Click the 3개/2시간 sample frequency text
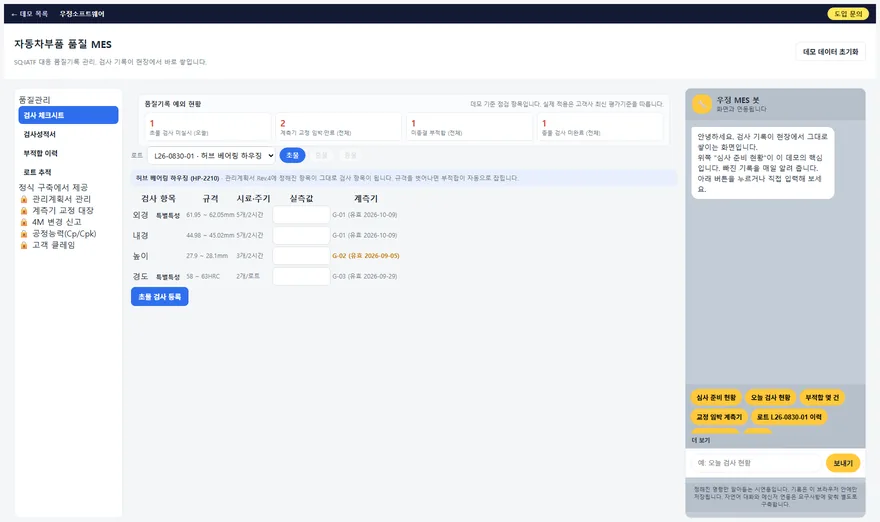This screenshot has height=522, width=880. tap(250, 256)
